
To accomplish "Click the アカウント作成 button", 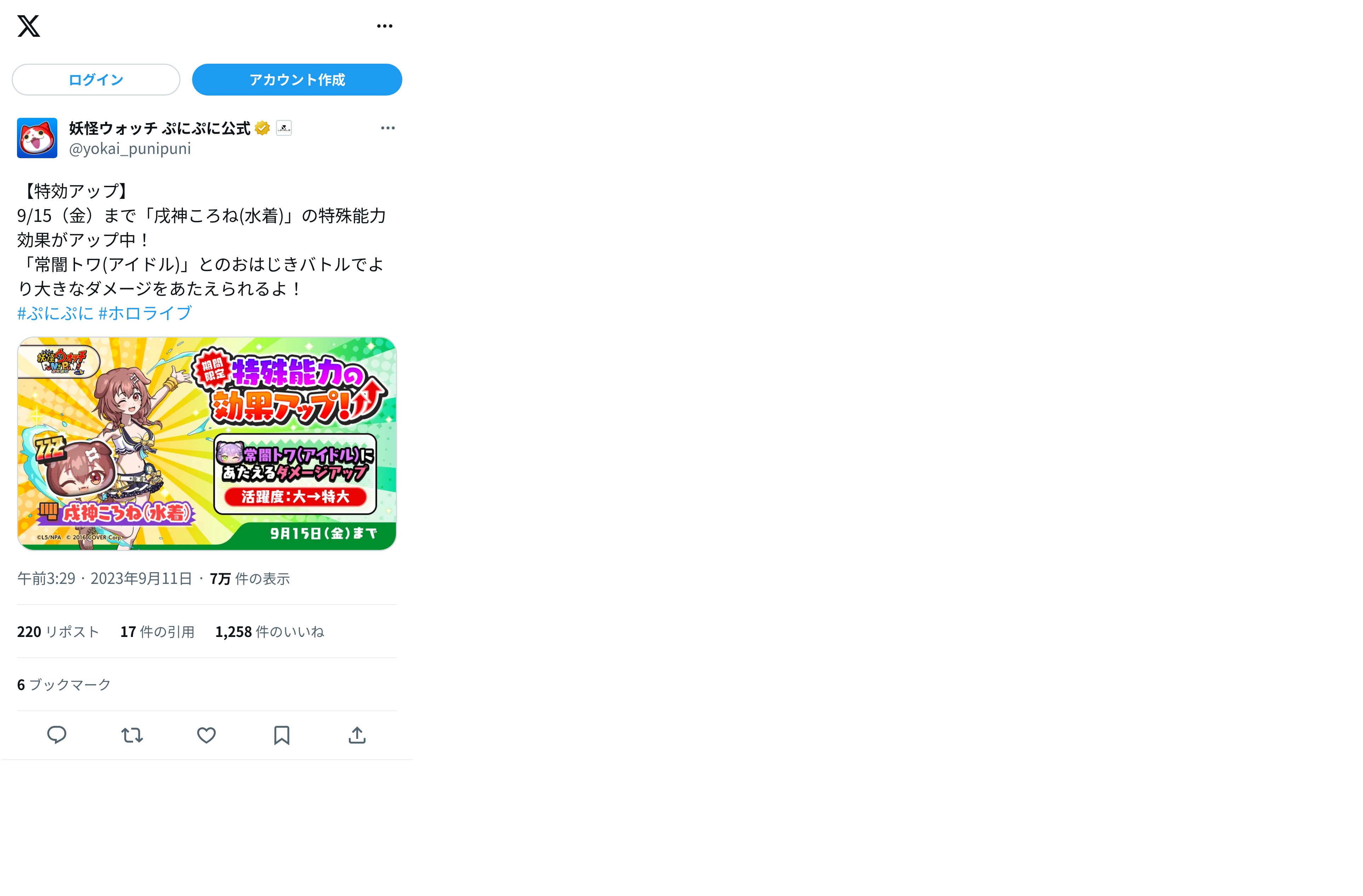I will coord(297,80).
